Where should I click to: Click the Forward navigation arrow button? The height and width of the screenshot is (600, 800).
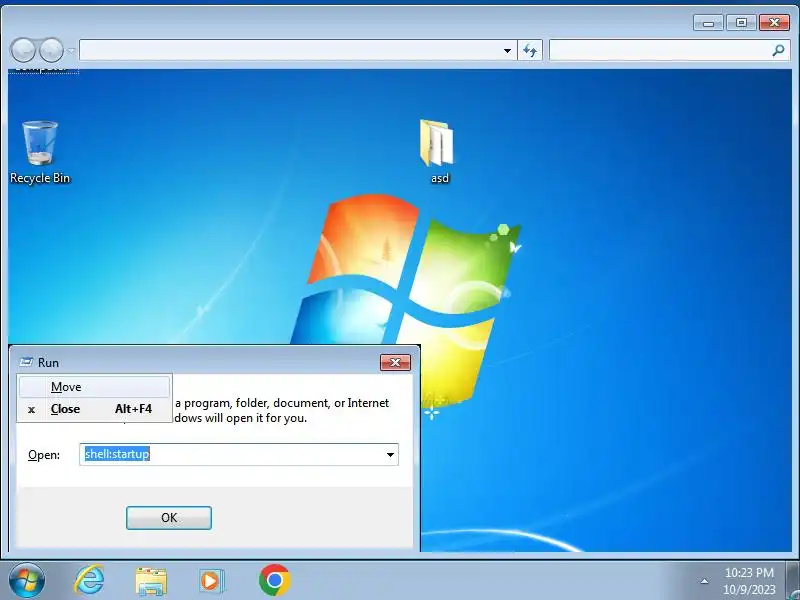coord(51,50)
